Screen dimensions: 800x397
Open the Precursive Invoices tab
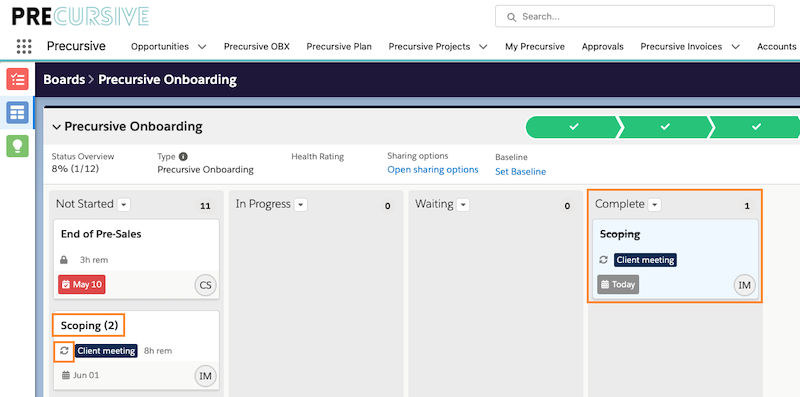681,46
